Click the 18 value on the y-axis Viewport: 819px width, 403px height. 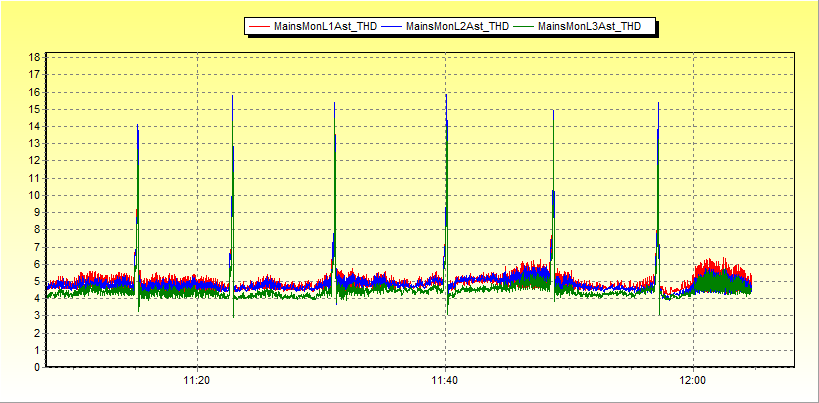click(35, 58)
